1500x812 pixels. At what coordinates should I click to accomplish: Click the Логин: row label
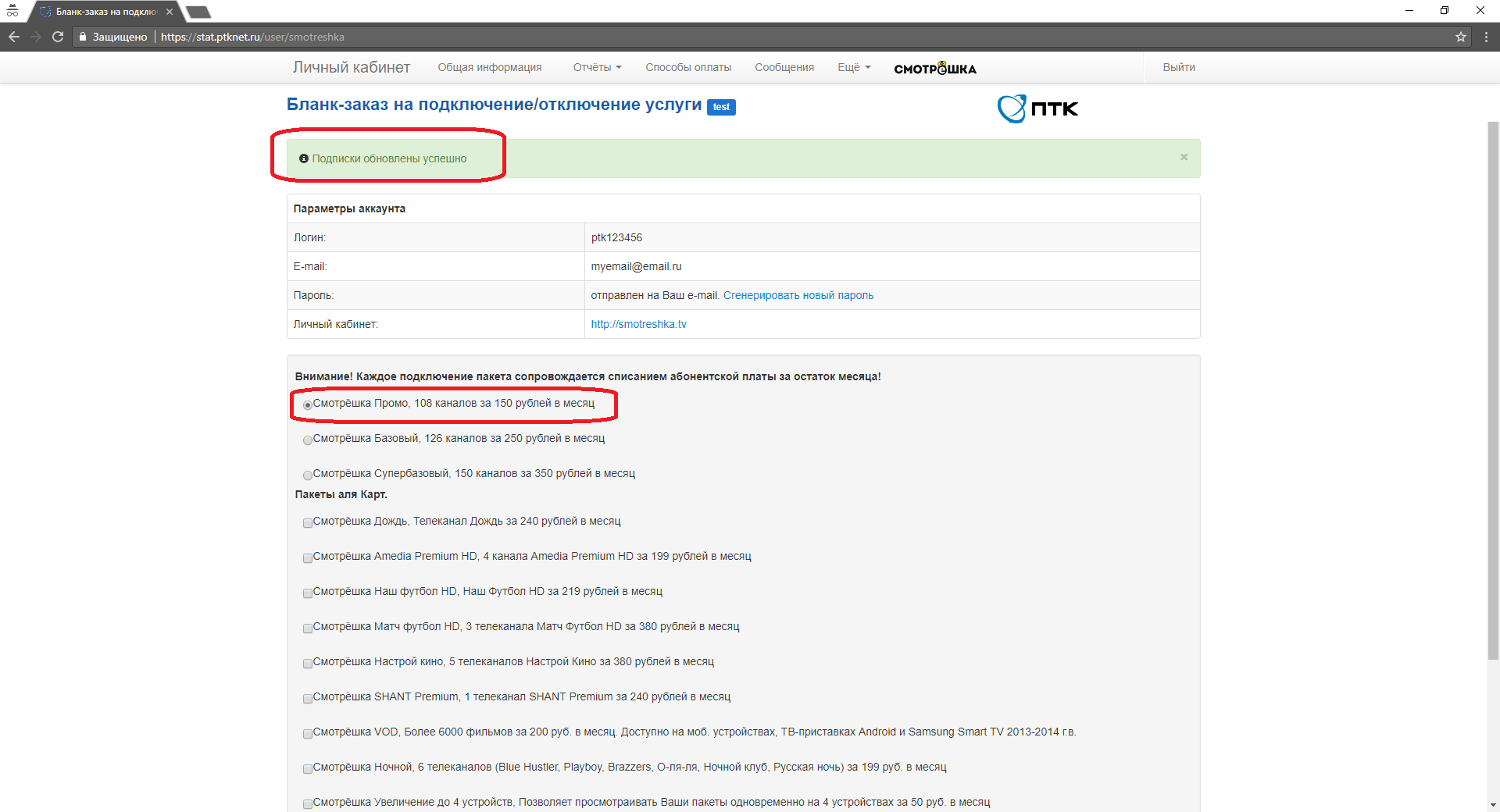pos(309,237)
